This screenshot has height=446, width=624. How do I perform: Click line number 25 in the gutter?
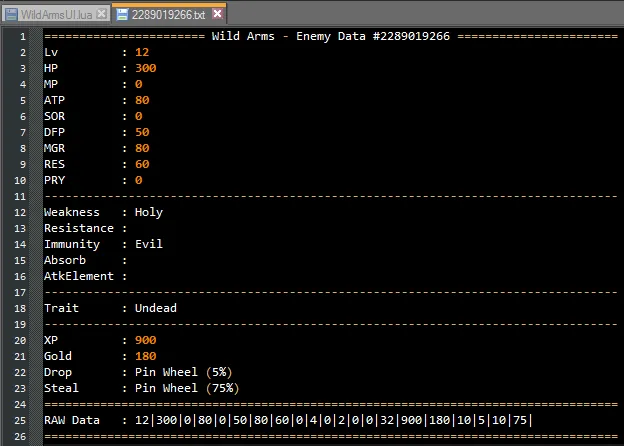(x=20, y=421)
